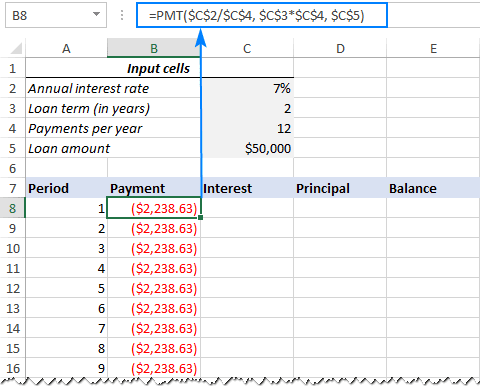The height and width of the screenshot is (386, 480).
Task: Select row 8 header
Action: (x=13, y=208)
